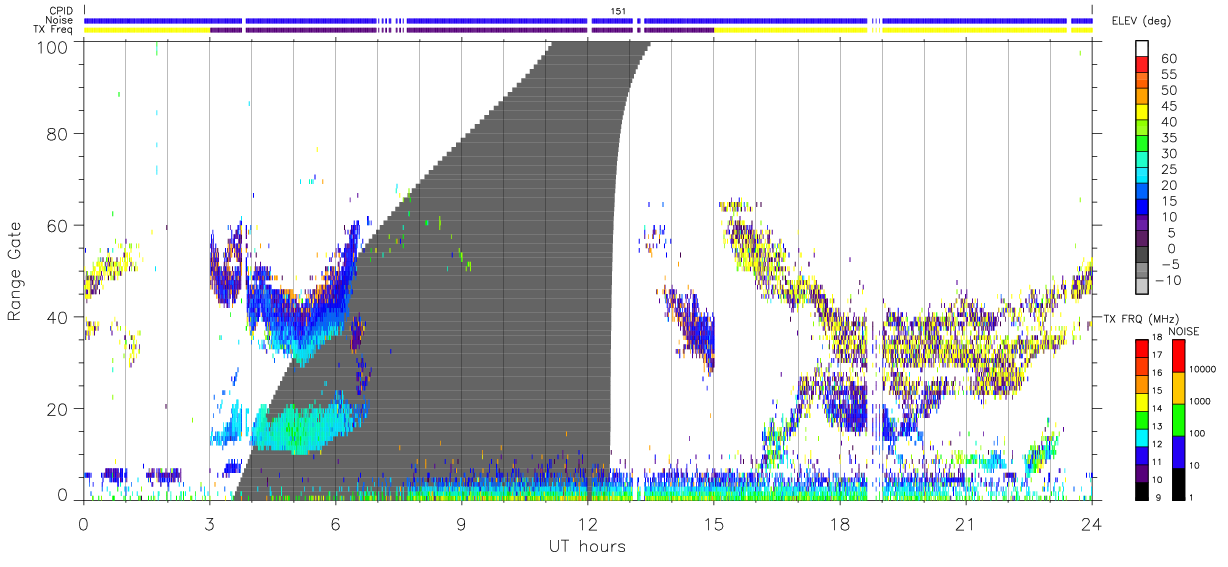This screenshot has width=1228, height=567.
Task: Click the Noise row label
Action: pos(60,20)
